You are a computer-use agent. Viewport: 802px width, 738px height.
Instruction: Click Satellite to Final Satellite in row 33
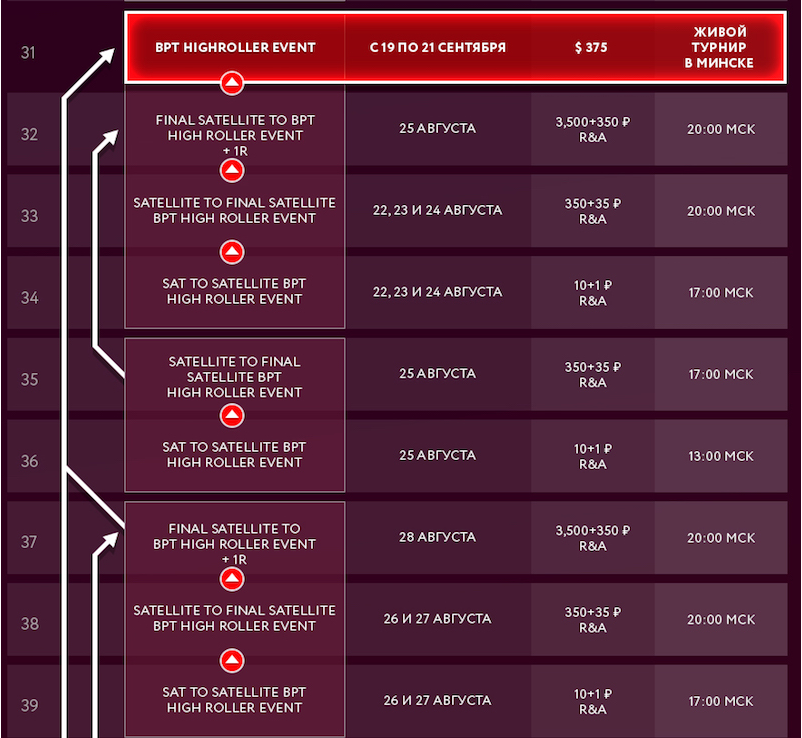(x=235, y=210)
